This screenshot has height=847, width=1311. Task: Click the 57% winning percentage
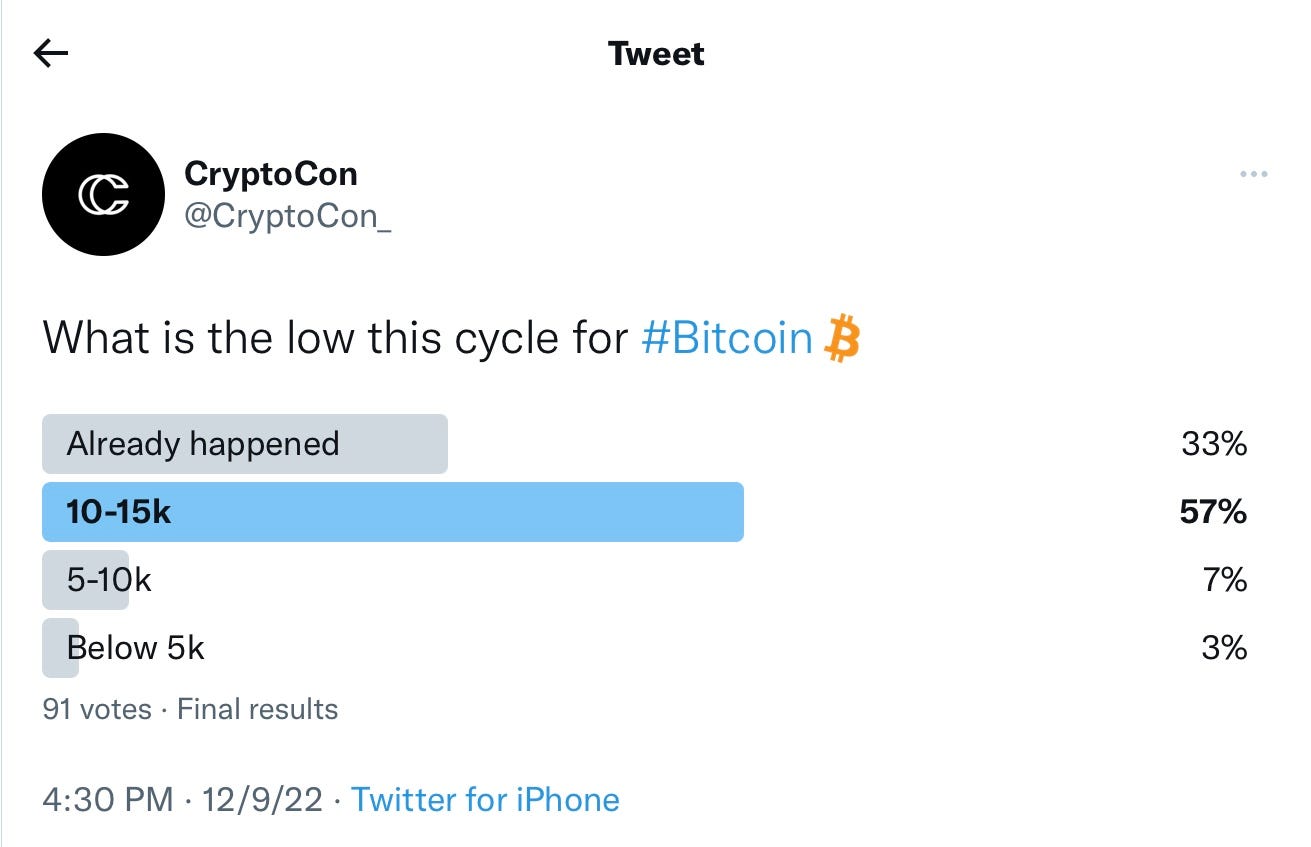[x=1214, y=512]
